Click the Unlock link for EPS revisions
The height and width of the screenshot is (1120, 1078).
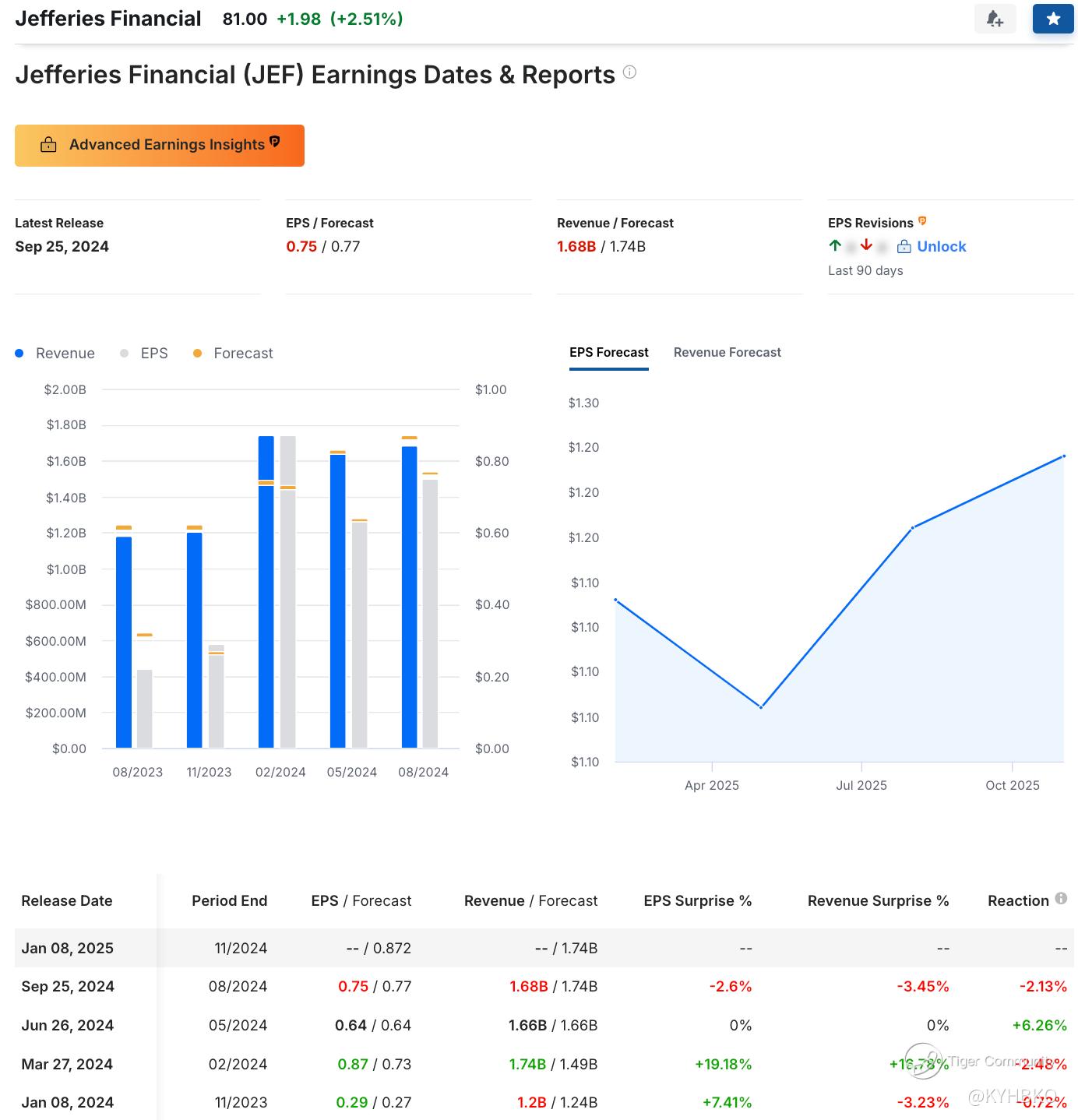[941, 247]
